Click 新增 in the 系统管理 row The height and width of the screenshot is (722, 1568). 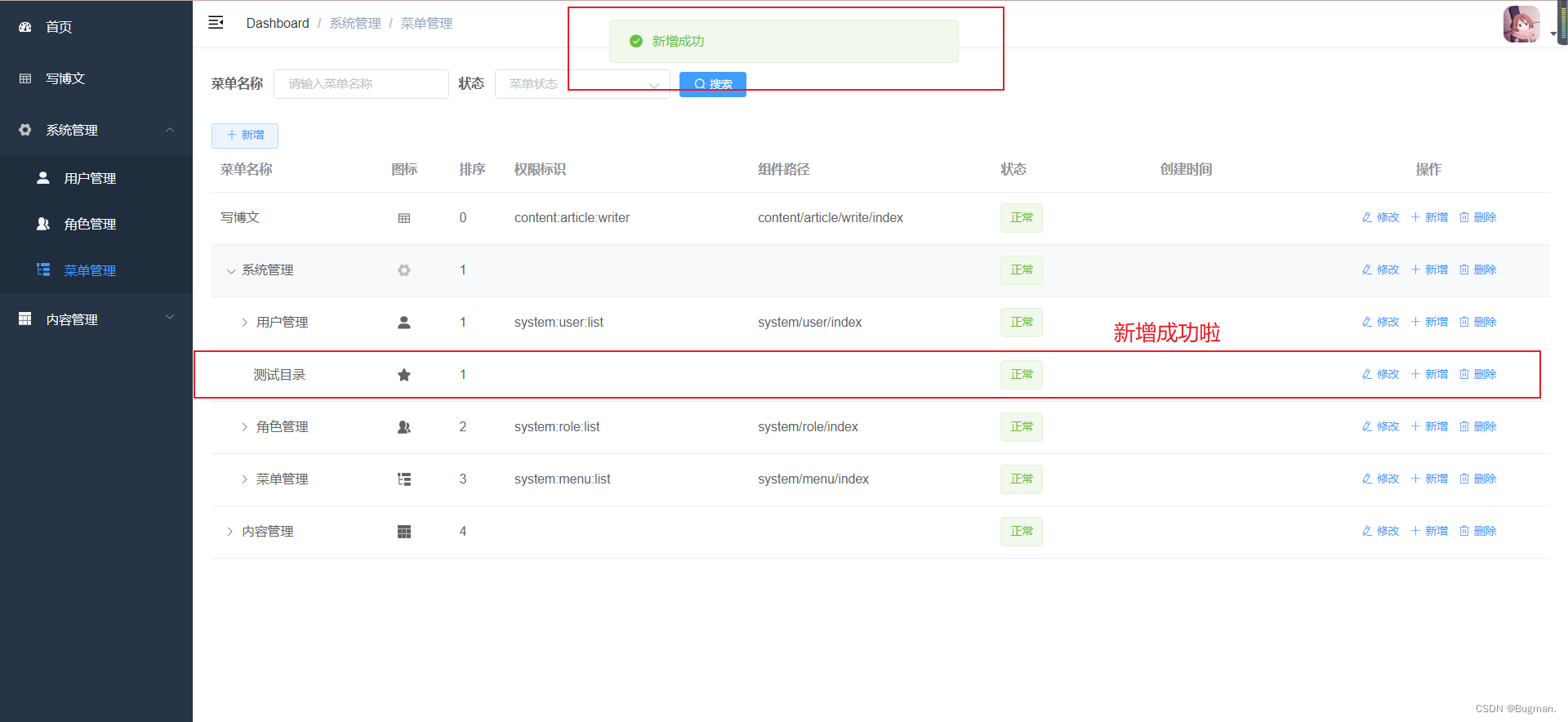(1429, 270)
